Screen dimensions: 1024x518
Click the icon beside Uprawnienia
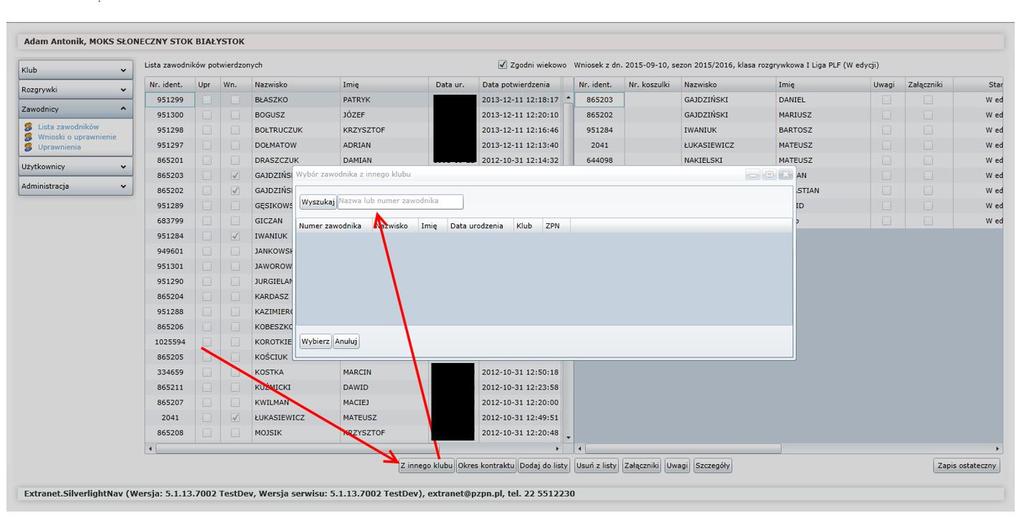28,147
